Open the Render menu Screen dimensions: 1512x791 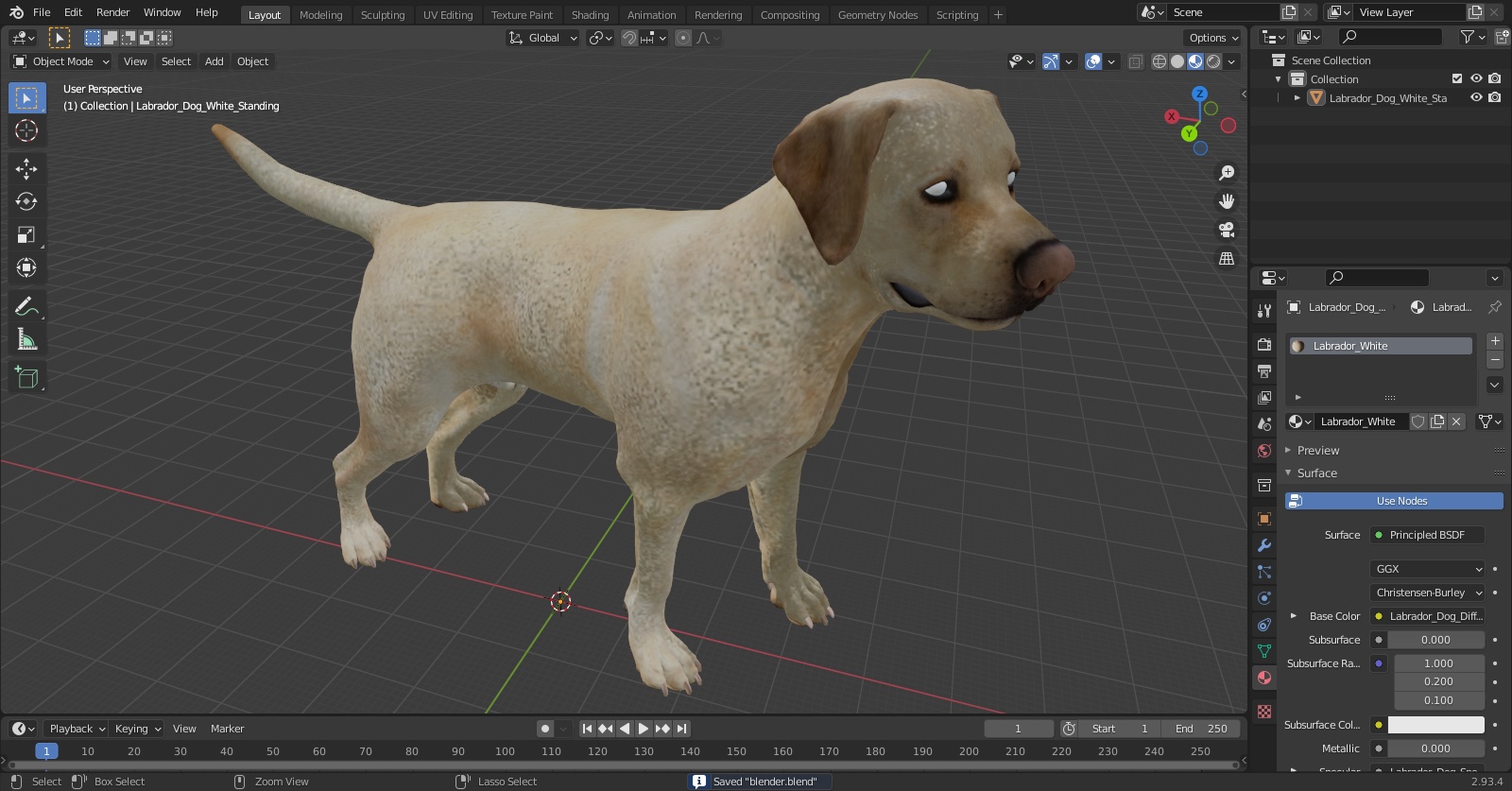click(x=112, y=12)
